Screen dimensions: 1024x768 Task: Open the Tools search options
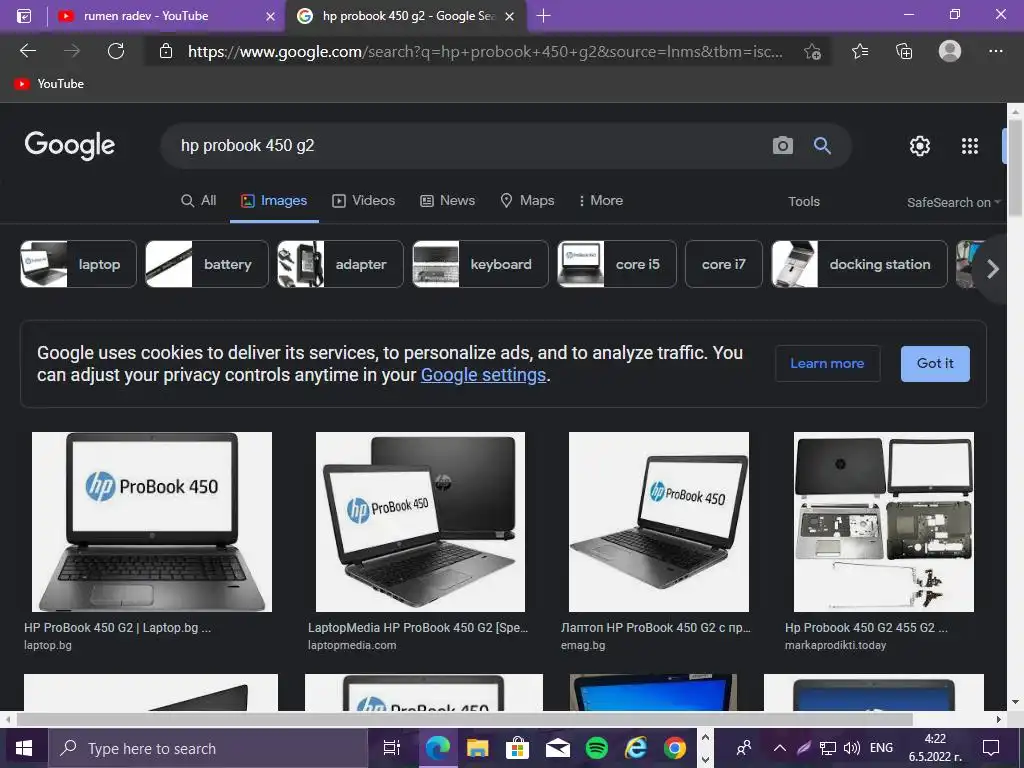click(803, 202)
